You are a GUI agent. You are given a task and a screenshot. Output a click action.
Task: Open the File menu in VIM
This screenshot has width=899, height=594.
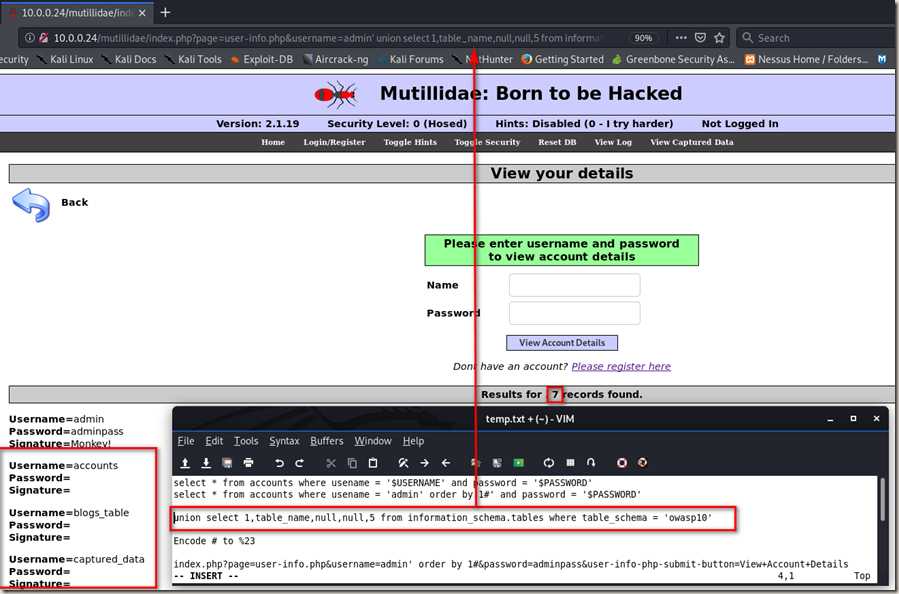185,441
